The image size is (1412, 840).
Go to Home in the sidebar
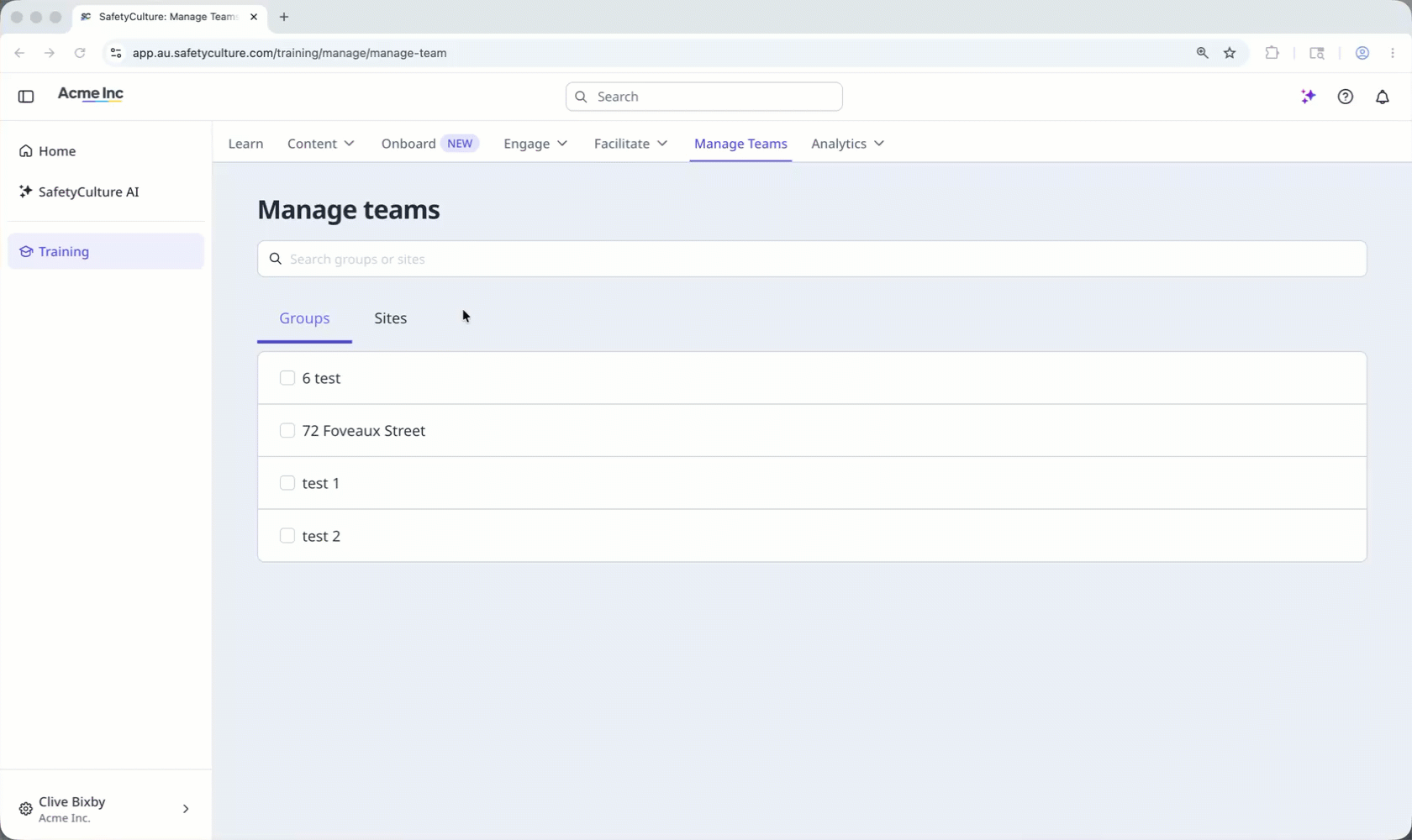click(106, 151)
